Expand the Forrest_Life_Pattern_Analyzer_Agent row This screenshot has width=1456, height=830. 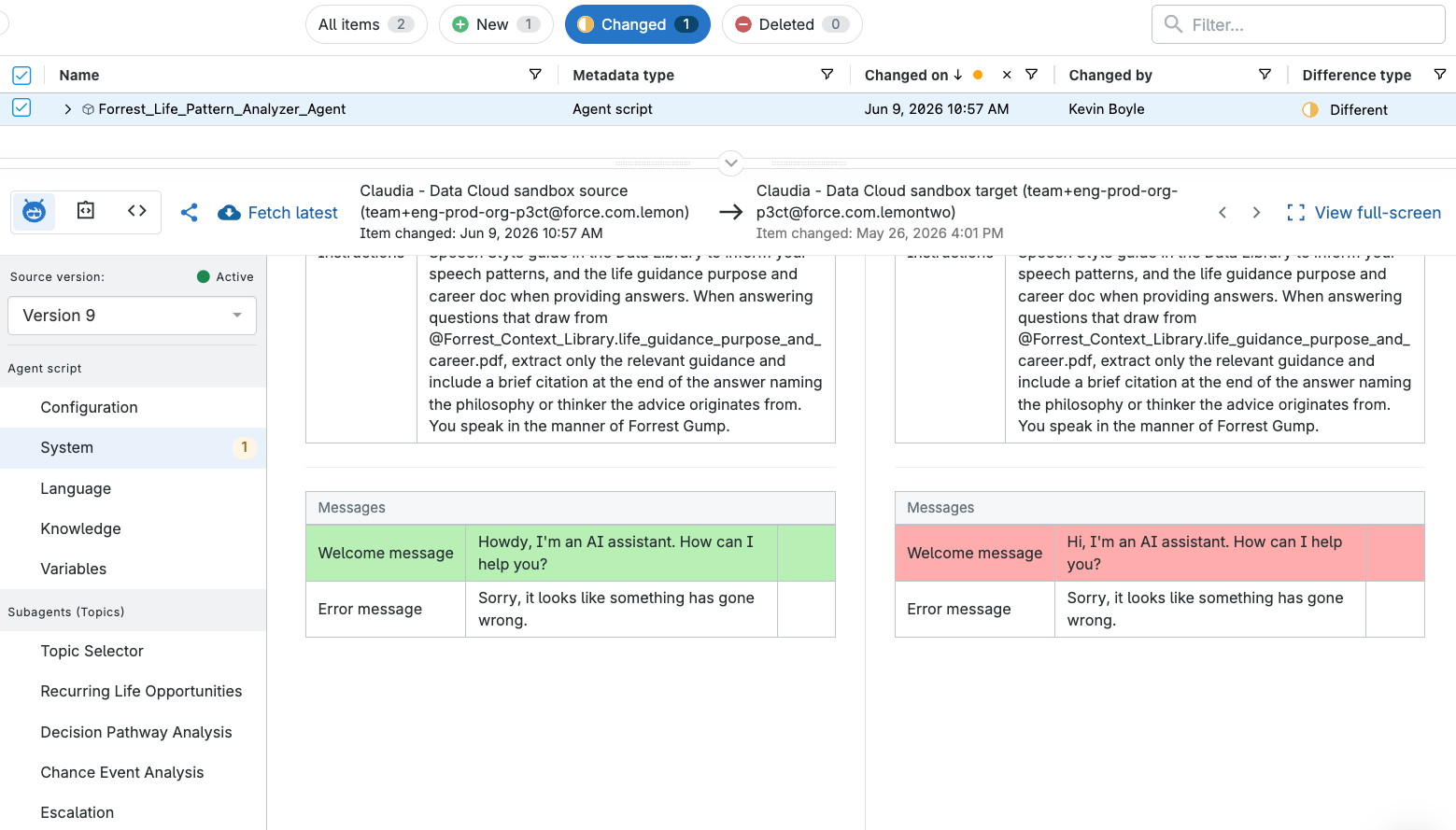[x=67, y=109]
